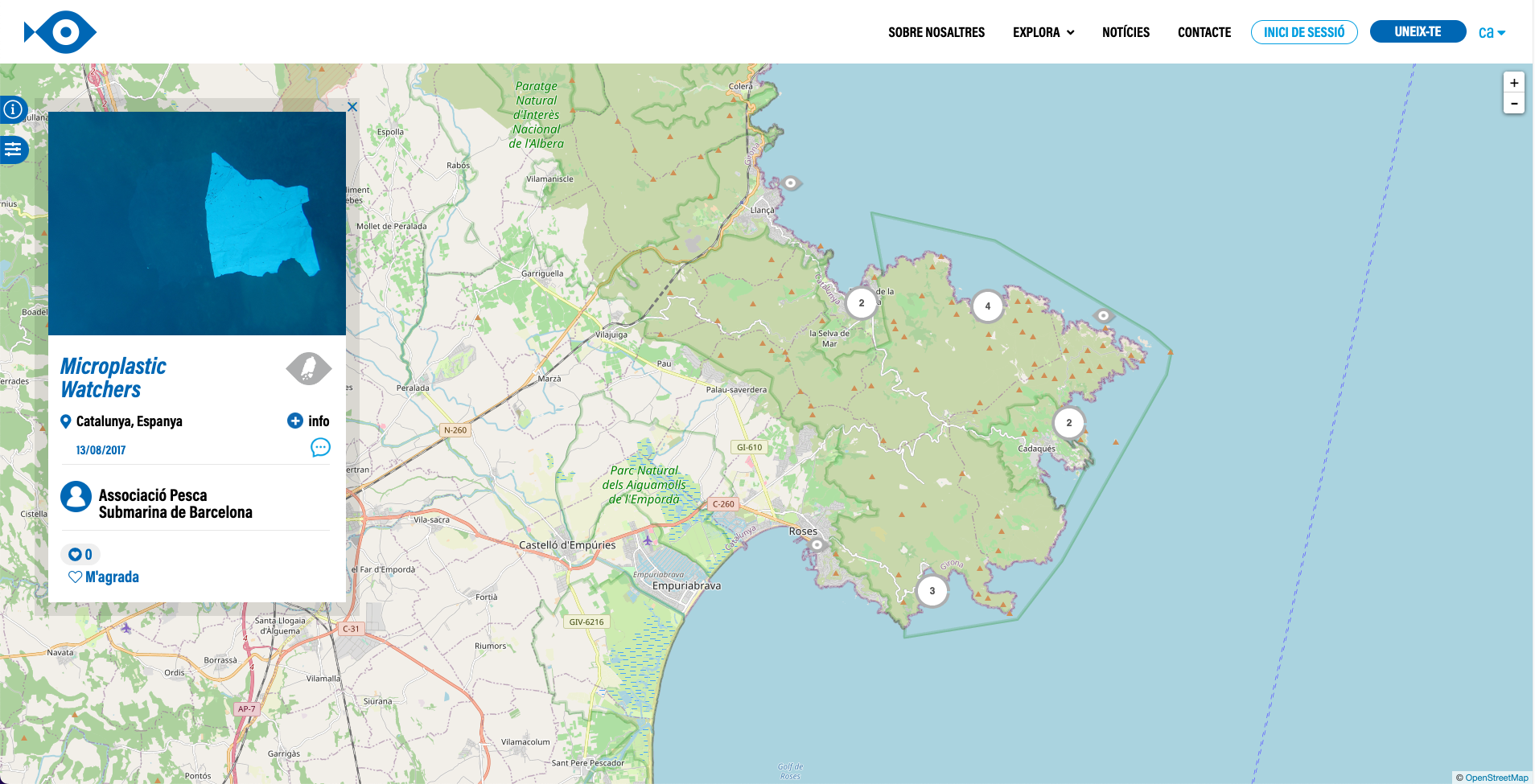Open the 'ca' language selector
The width and height of the screenshot is (1535, 784).
point(1492,32)
